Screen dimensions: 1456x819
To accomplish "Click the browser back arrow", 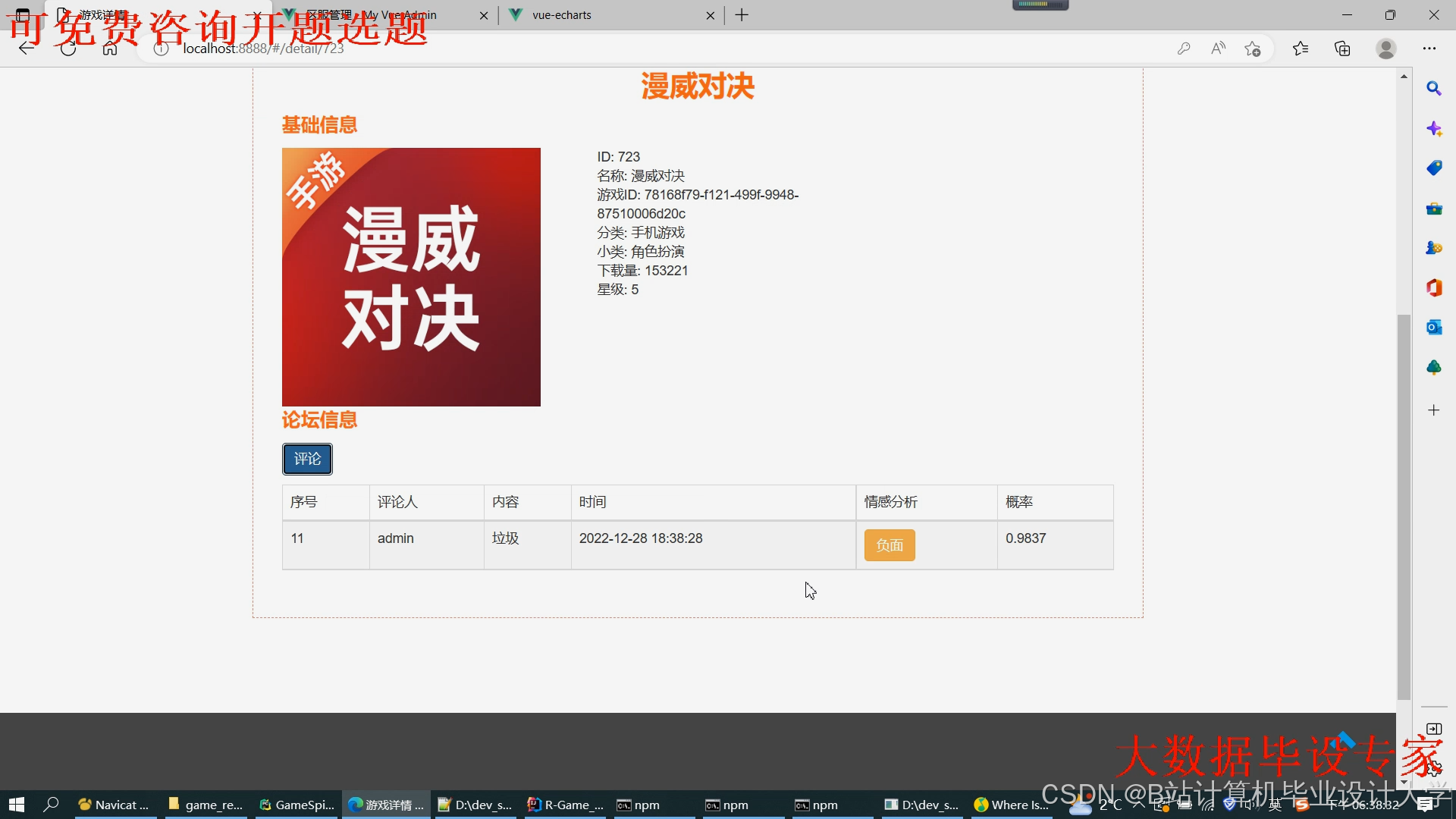I will tap(27, 49).
